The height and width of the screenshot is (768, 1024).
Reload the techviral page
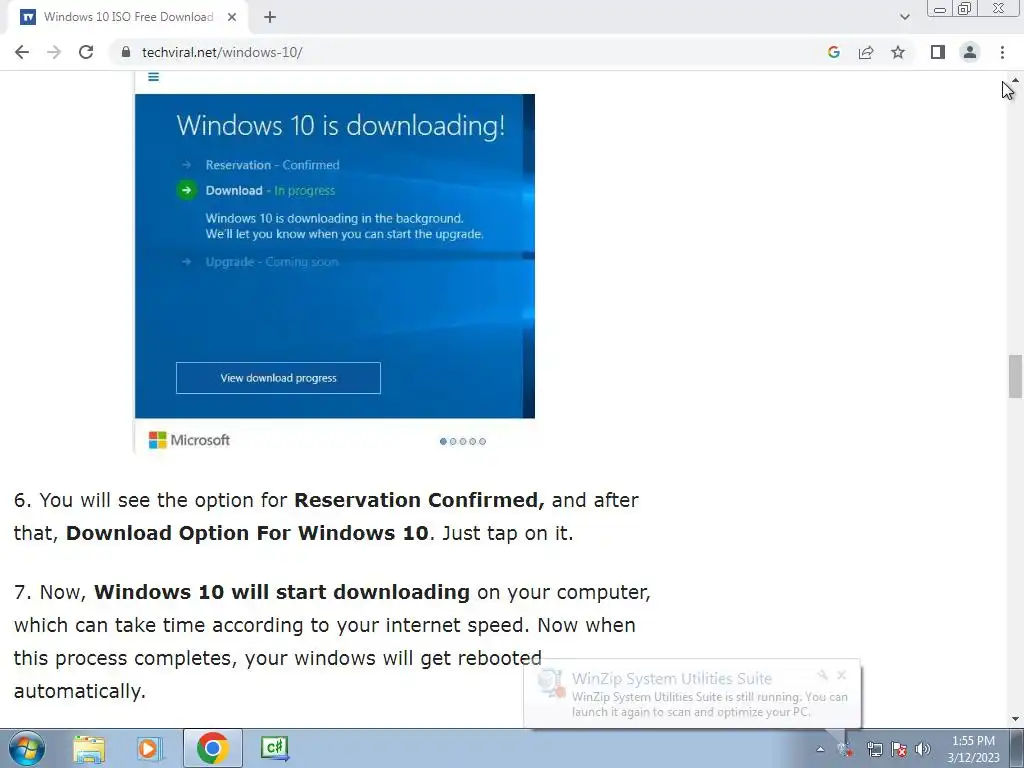86,52
